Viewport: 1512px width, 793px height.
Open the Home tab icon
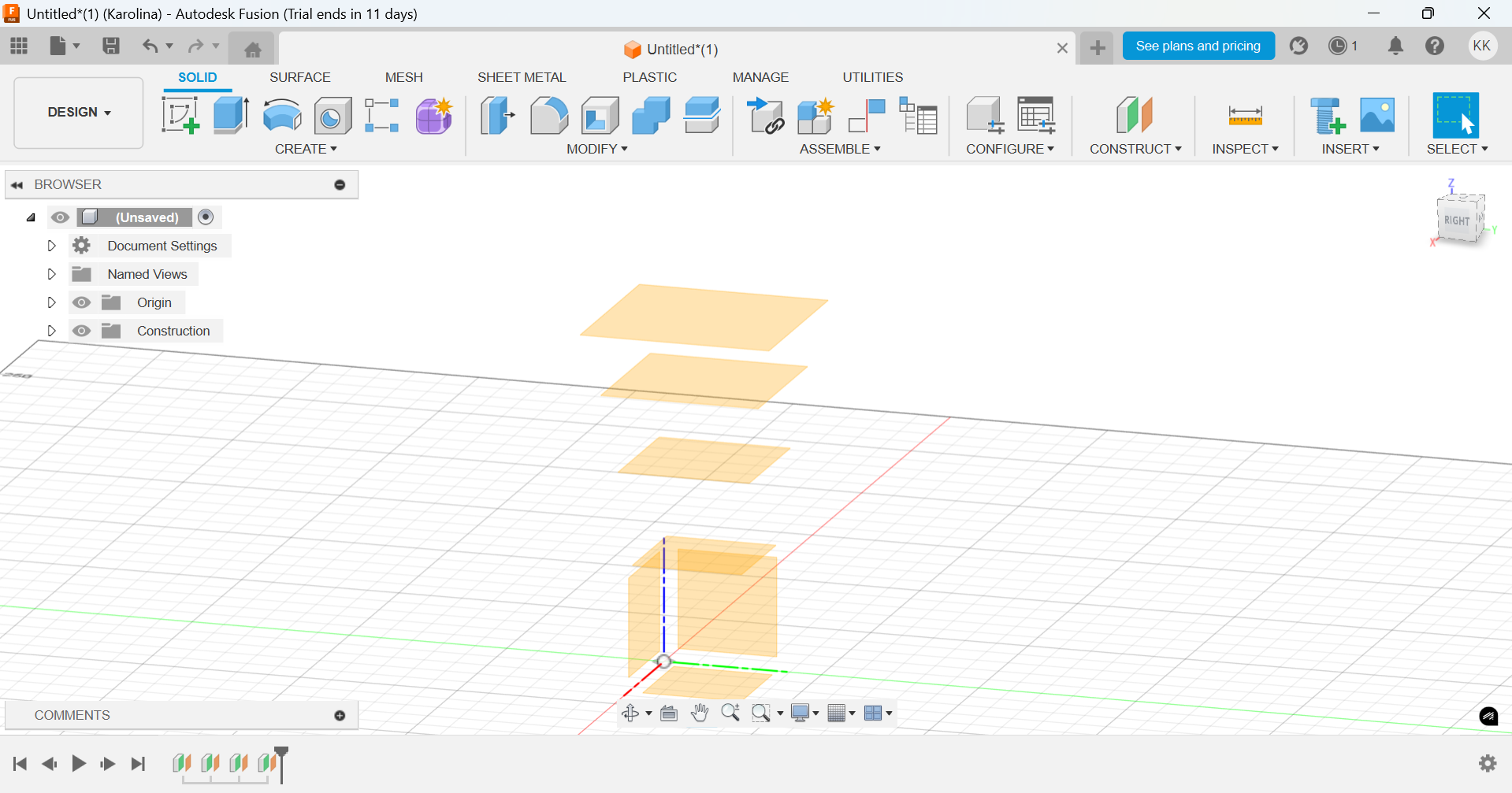pyautogui.click(x=253, y=50)
